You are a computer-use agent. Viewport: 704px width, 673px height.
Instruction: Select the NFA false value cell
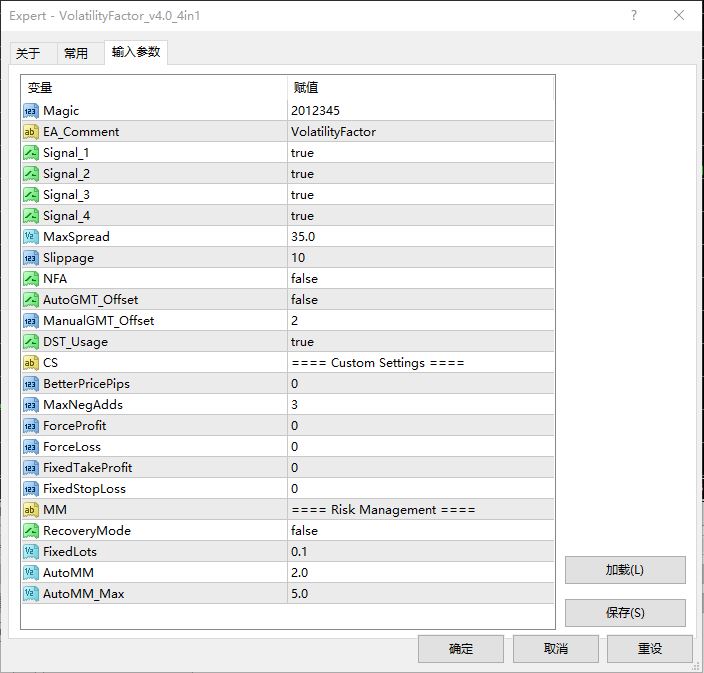(420, 279)
